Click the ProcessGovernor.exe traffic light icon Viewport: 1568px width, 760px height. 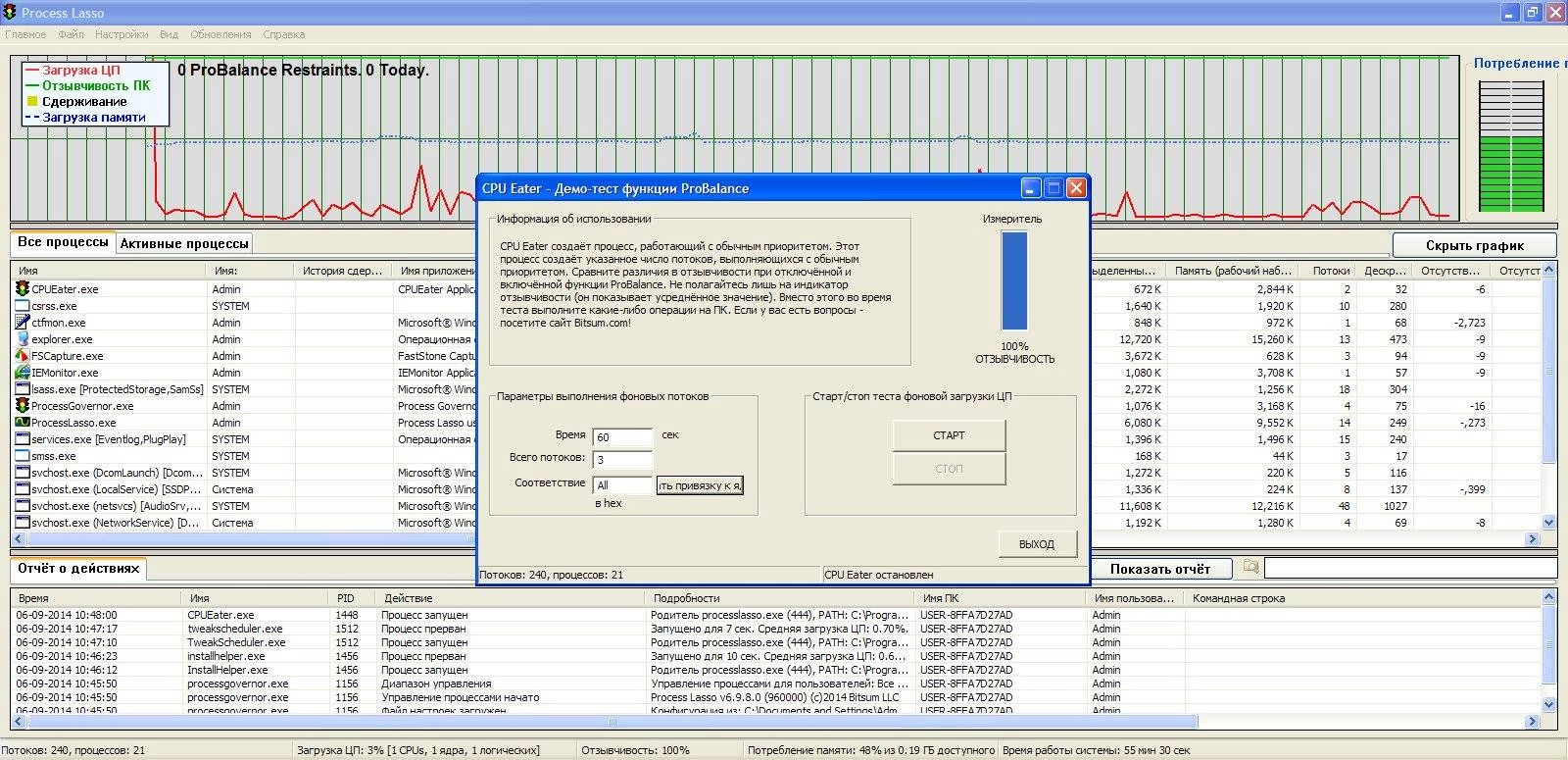(23, 405)
